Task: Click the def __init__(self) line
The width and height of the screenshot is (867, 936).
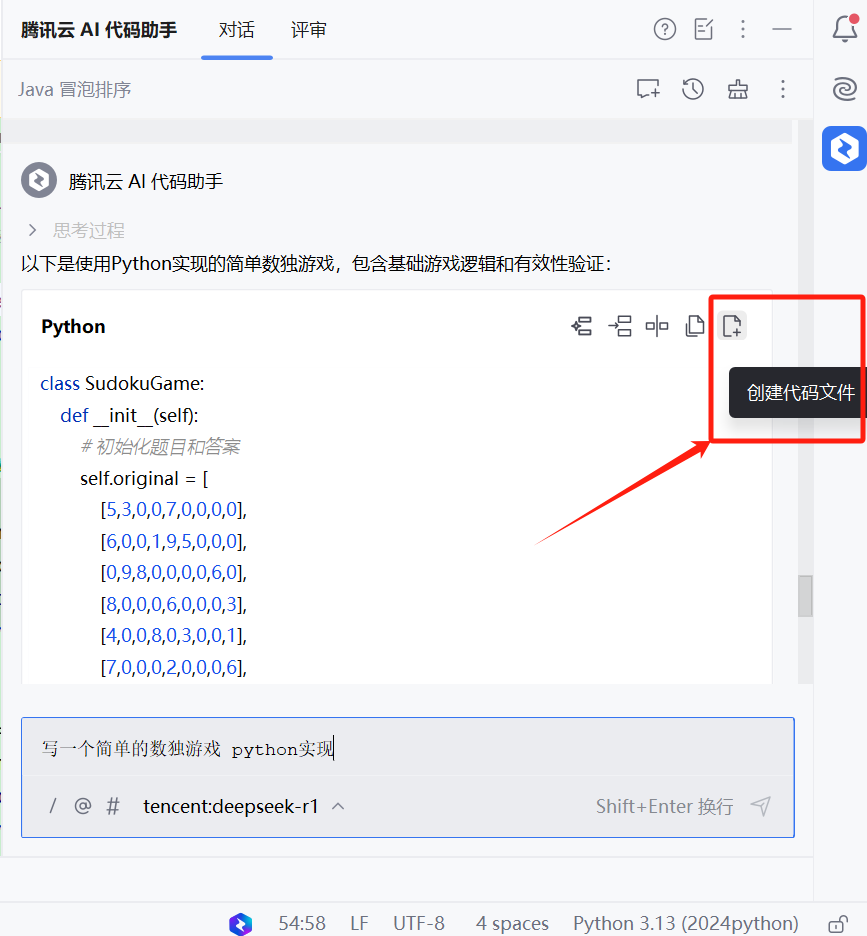Action: click(x=129, y=415)
